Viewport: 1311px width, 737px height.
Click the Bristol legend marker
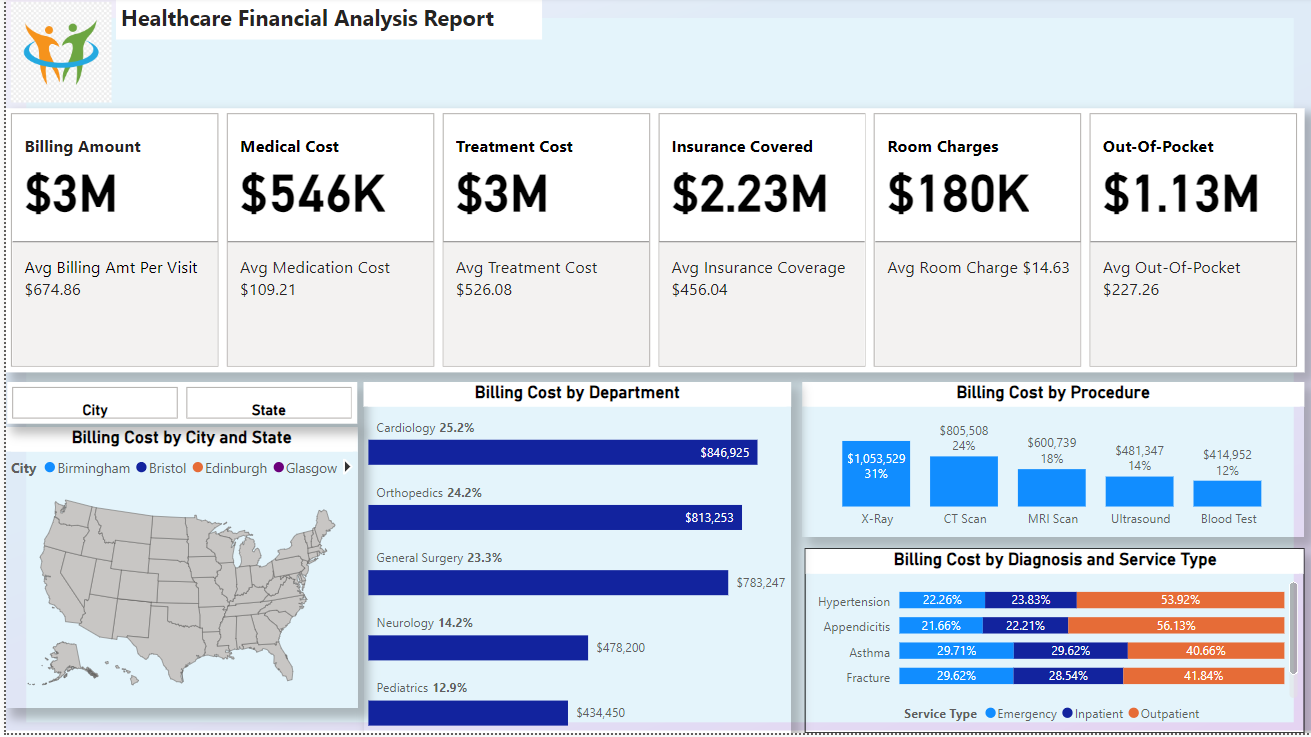click(x=141, y=468)
